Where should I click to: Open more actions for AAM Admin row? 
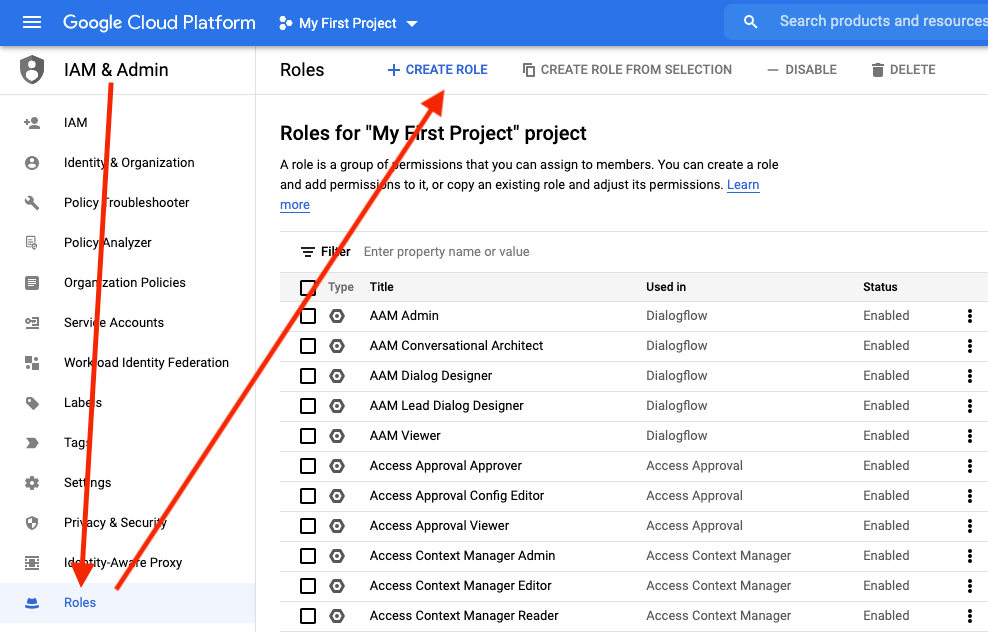(969, 316)
